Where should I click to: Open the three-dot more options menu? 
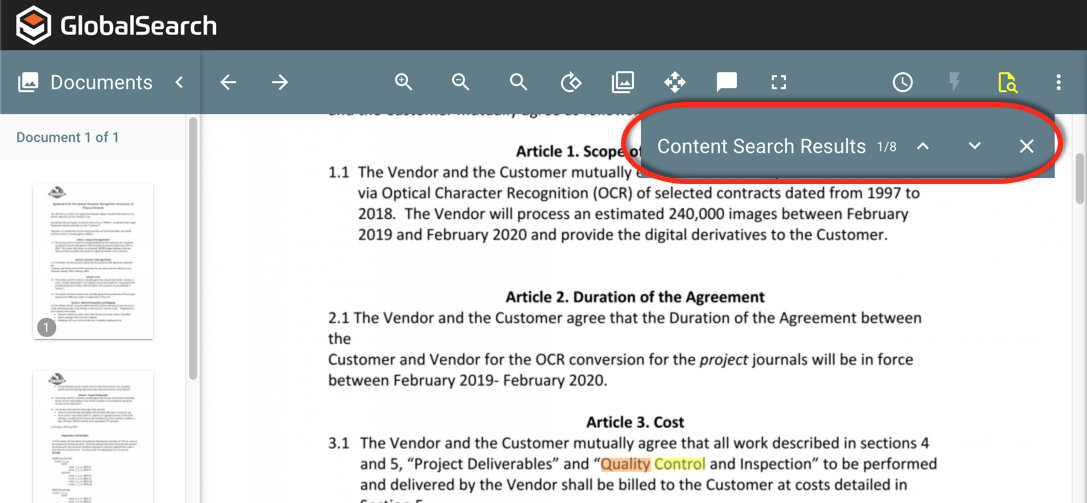(x=1058, y=82)
